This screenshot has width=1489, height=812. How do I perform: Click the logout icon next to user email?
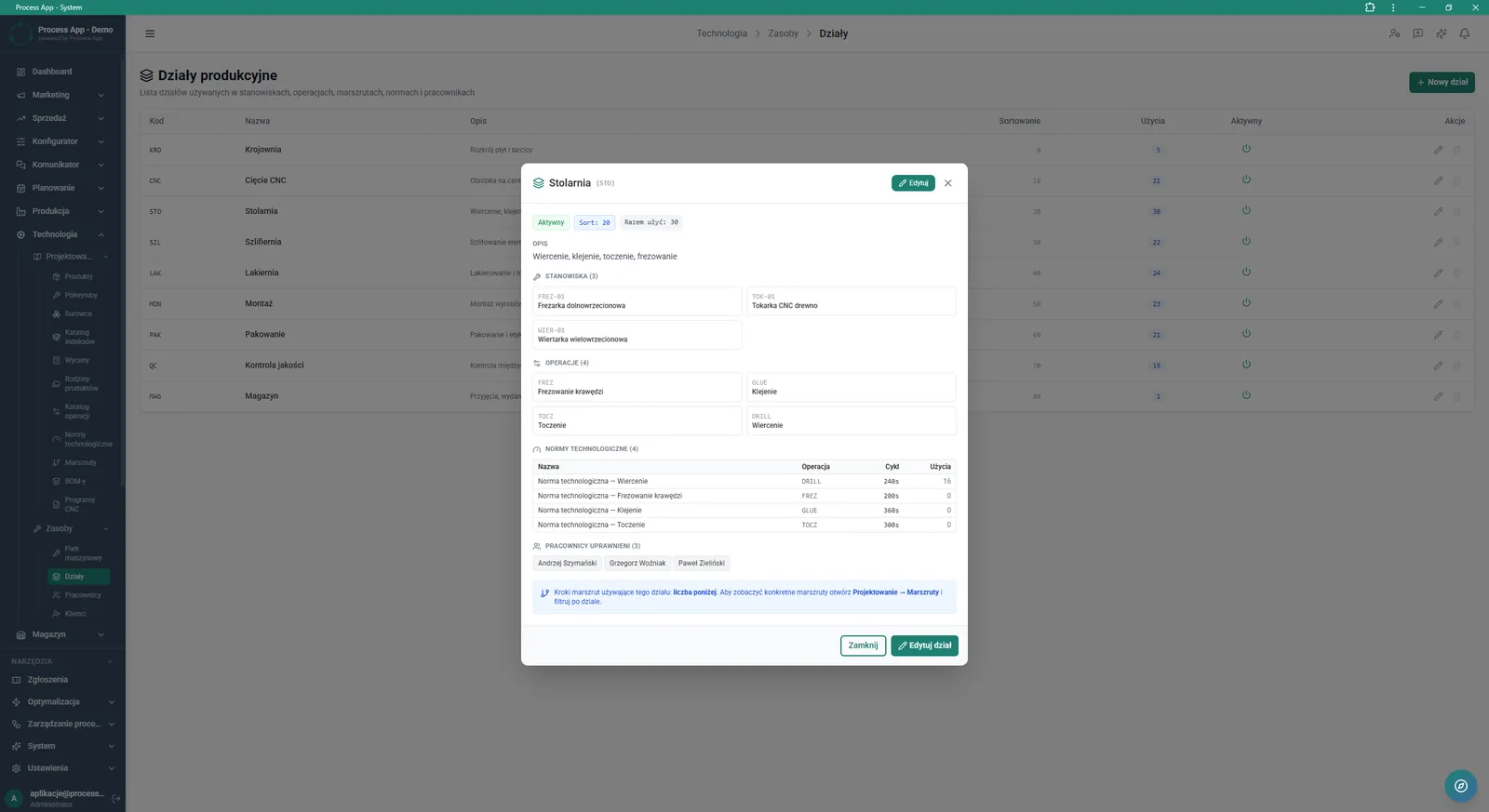116,798
